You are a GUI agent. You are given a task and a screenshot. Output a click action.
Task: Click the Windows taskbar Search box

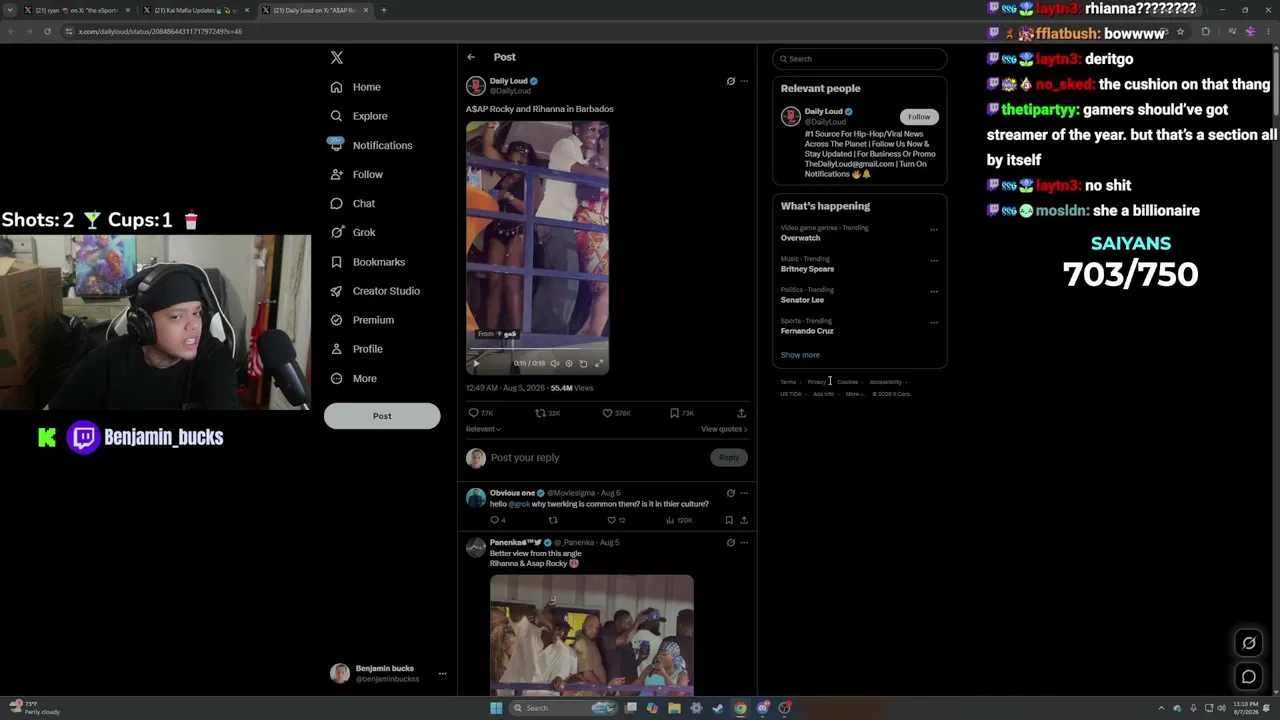pyautogui.click(x=564, y=708)
